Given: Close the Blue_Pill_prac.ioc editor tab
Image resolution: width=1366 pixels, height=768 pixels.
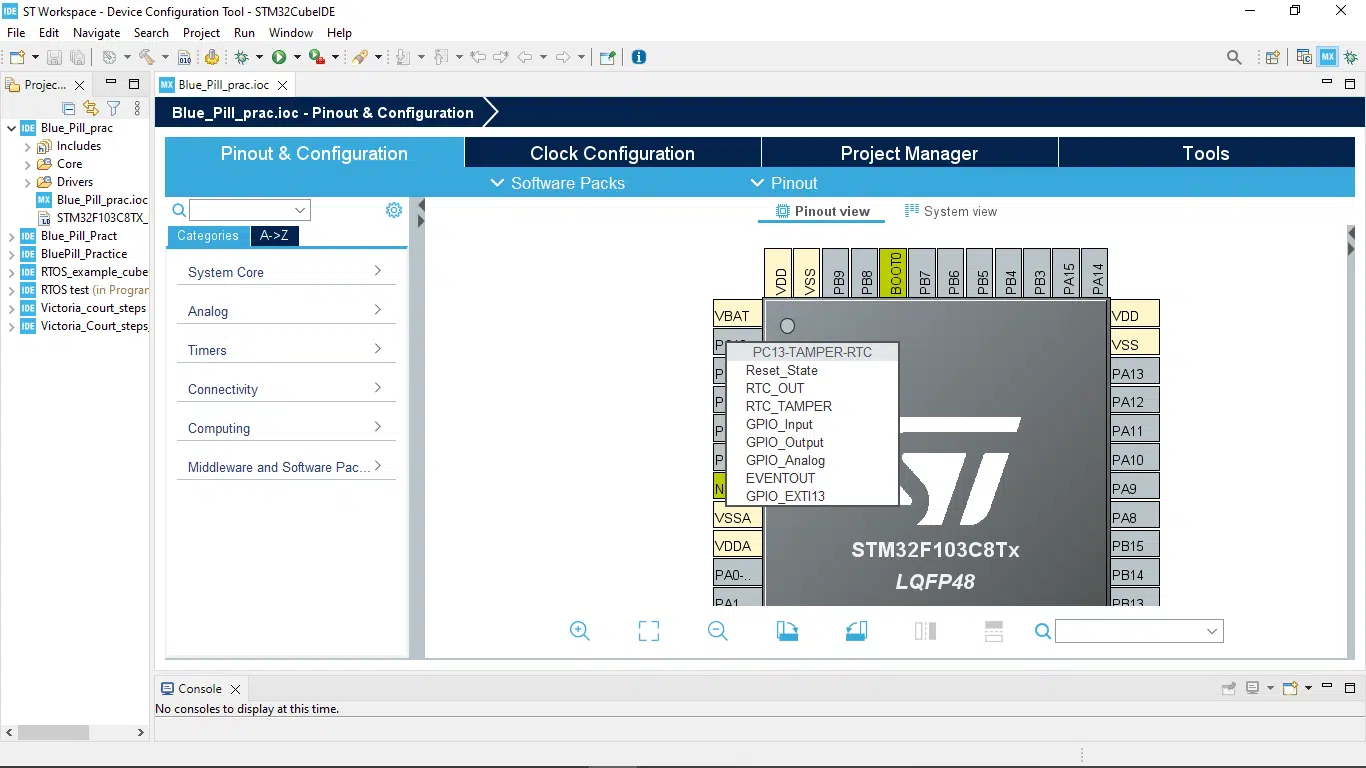Looking at the screenshot, I should coord(283,85).
